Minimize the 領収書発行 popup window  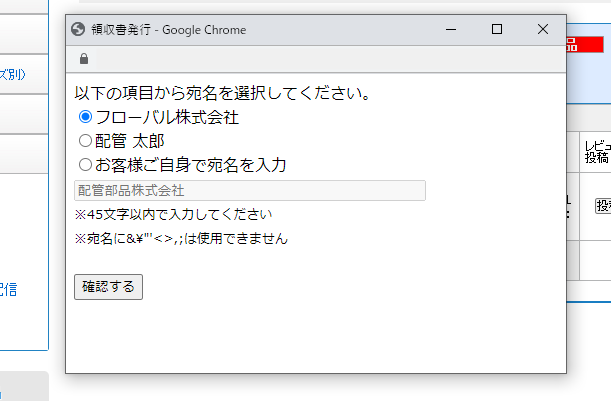point(451,30)
